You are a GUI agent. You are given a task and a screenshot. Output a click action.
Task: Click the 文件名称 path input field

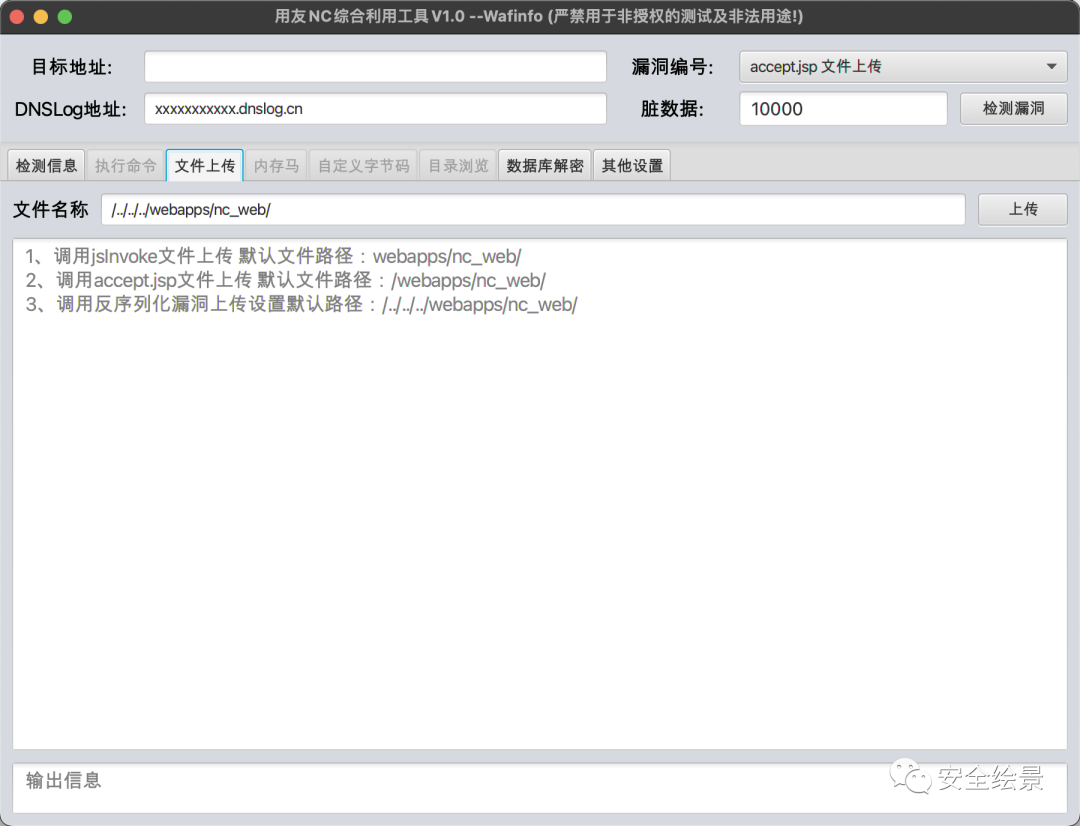pos(533,209)
